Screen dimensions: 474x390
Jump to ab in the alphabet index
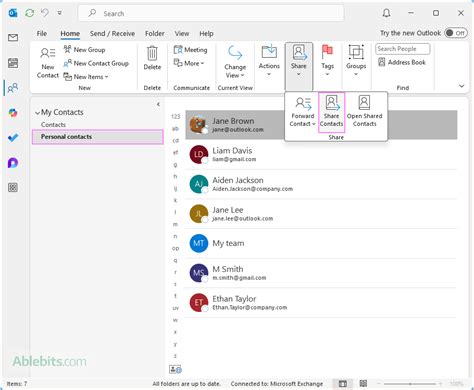coord(175,129)
